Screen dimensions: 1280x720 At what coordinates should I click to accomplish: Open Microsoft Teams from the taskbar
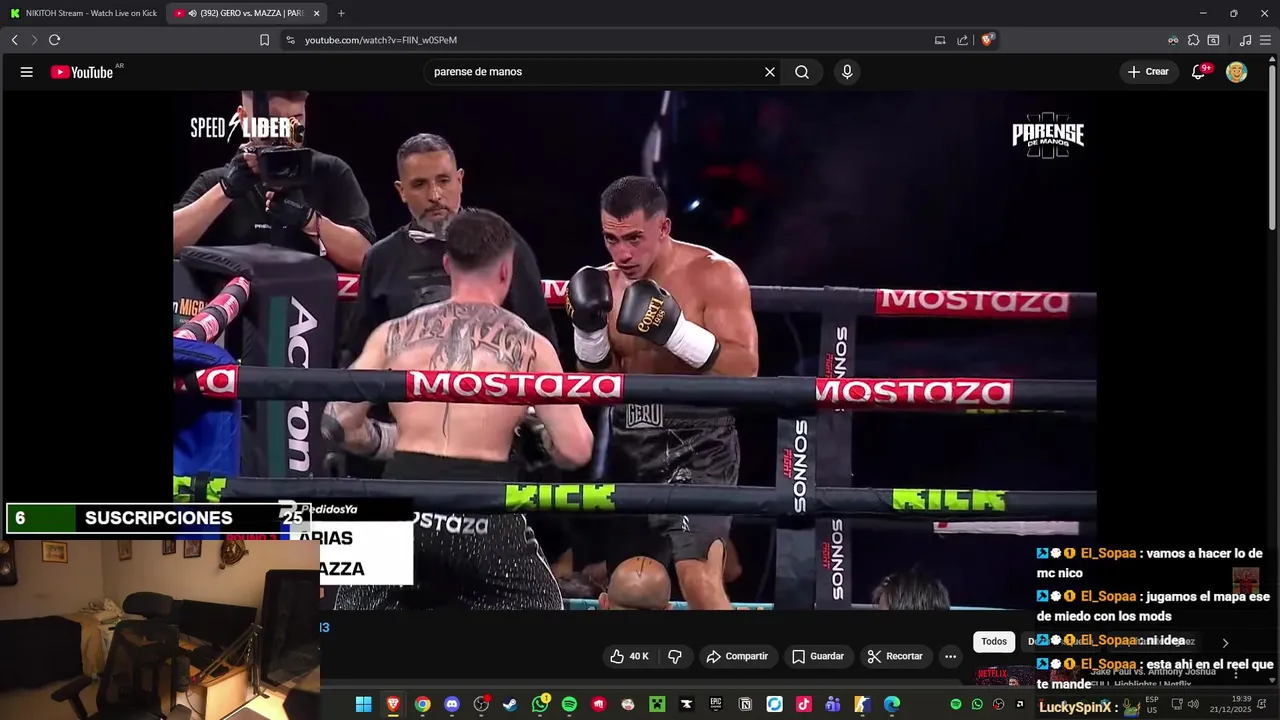tap(832, 704)
